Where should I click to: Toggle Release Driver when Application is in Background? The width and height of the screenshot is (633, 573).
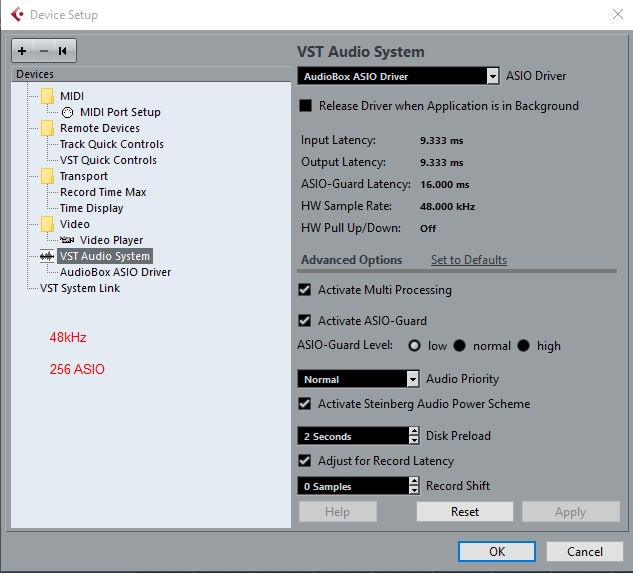click(306, 106)
